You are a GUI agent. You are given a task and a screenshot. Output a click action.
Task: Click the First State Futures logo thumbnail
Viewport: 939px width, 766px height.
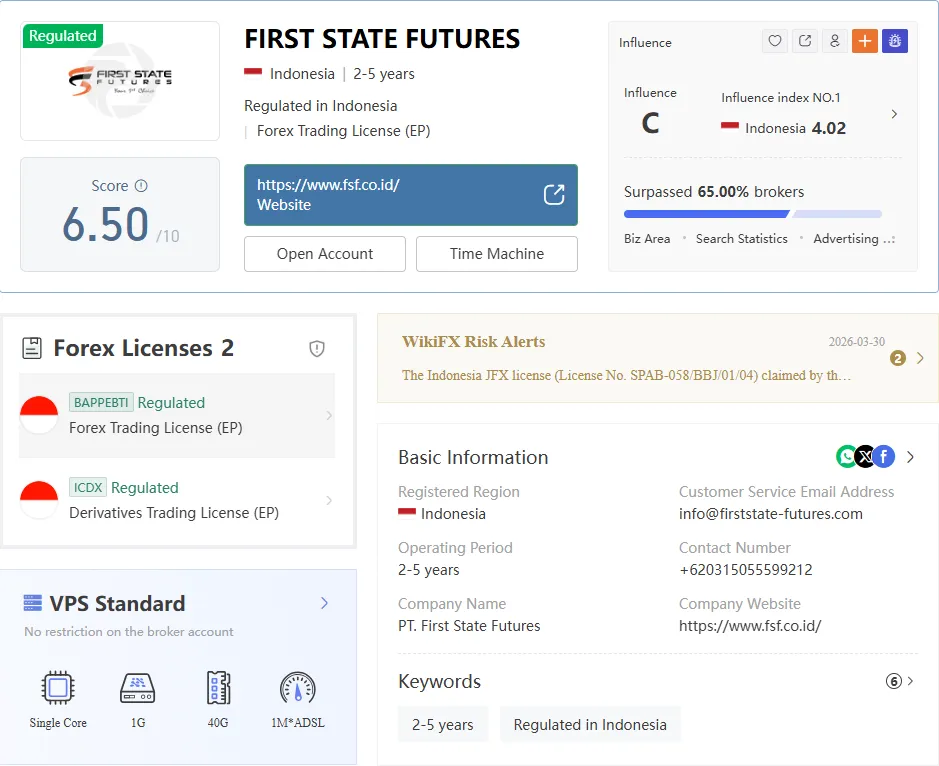coord(120,81)
